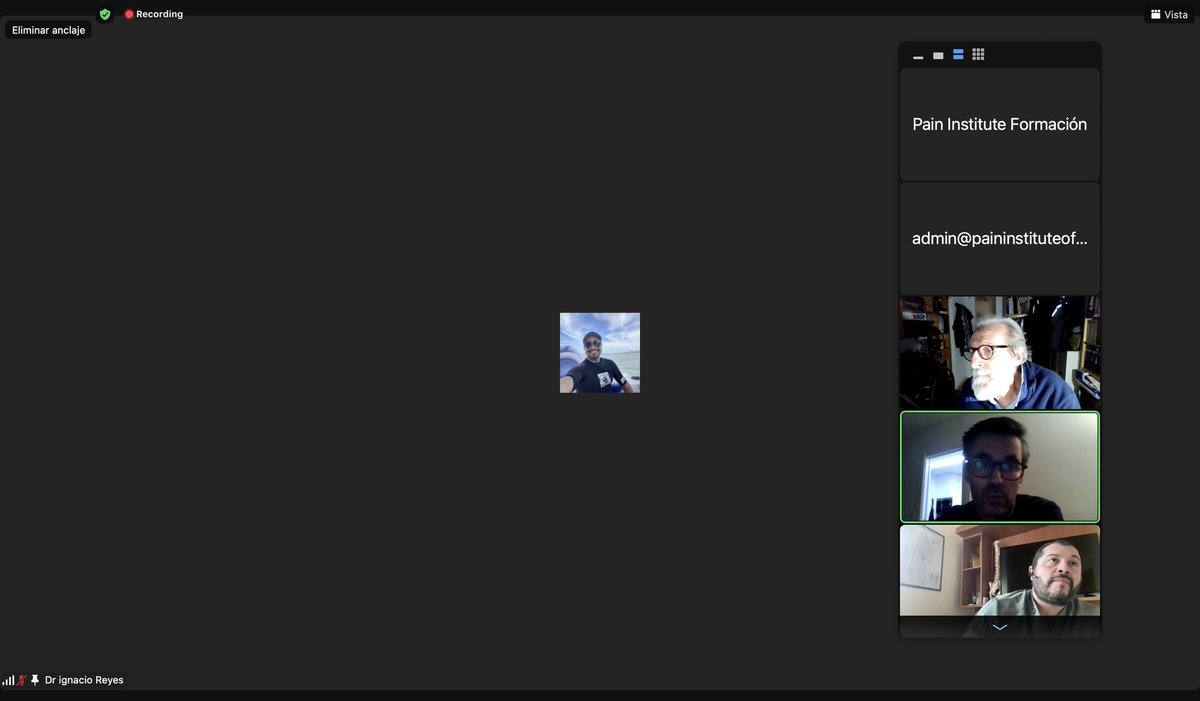Select the green-highlighted active speaker video tile
The height and width of the screenshot is (701, 1200).
pos(1000,467)
